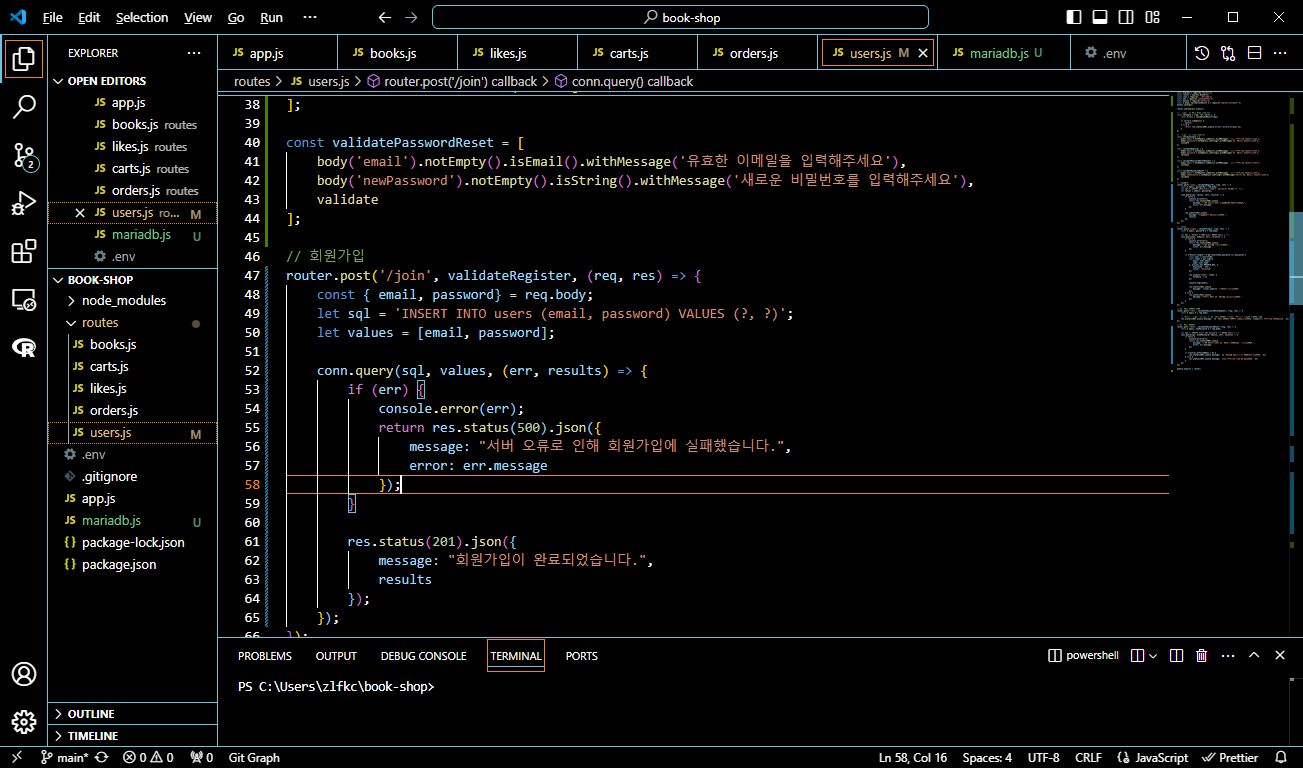Go back with the left arrow

385,18
